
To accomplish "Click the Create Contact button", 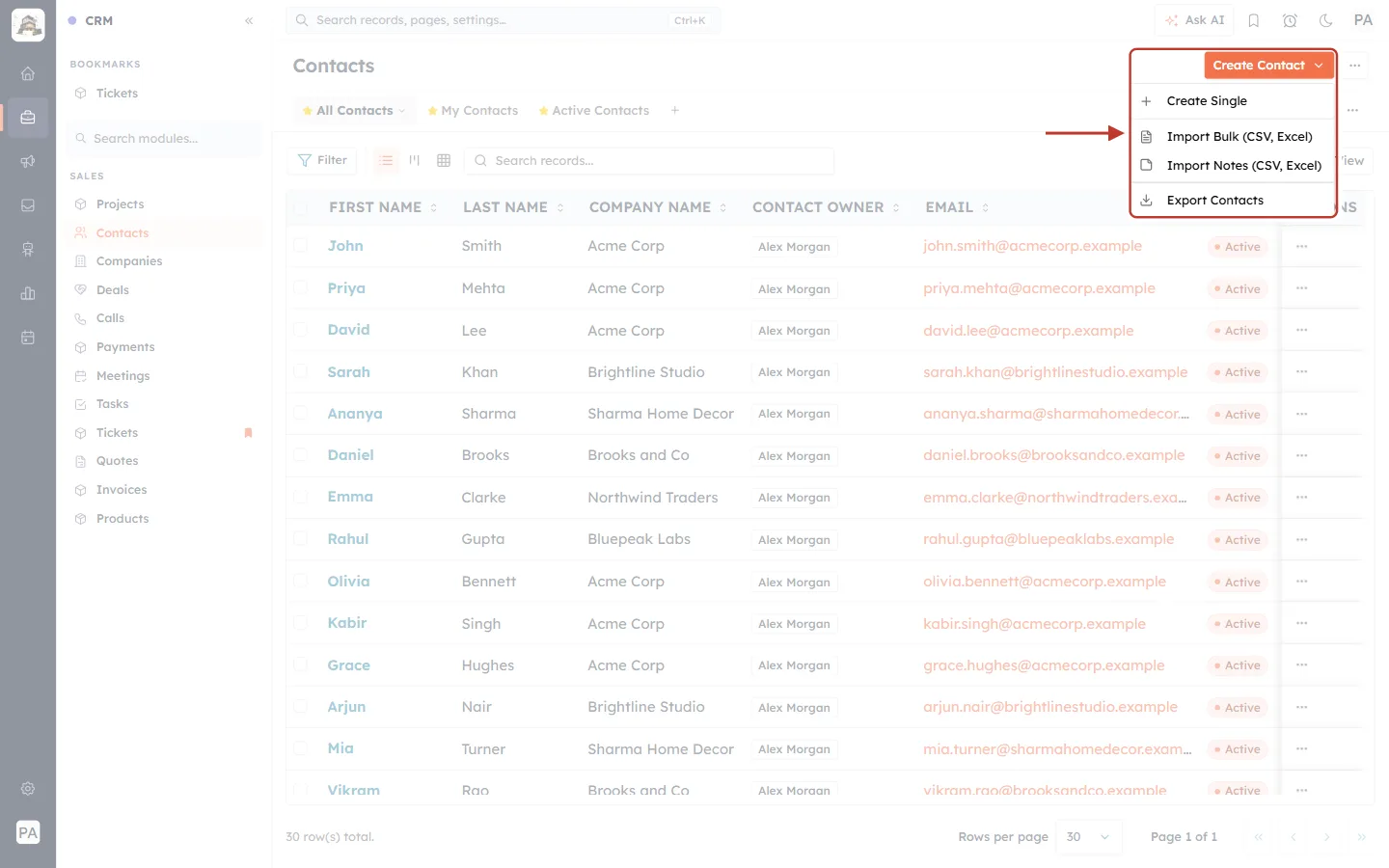I will tap(1268, 66).
